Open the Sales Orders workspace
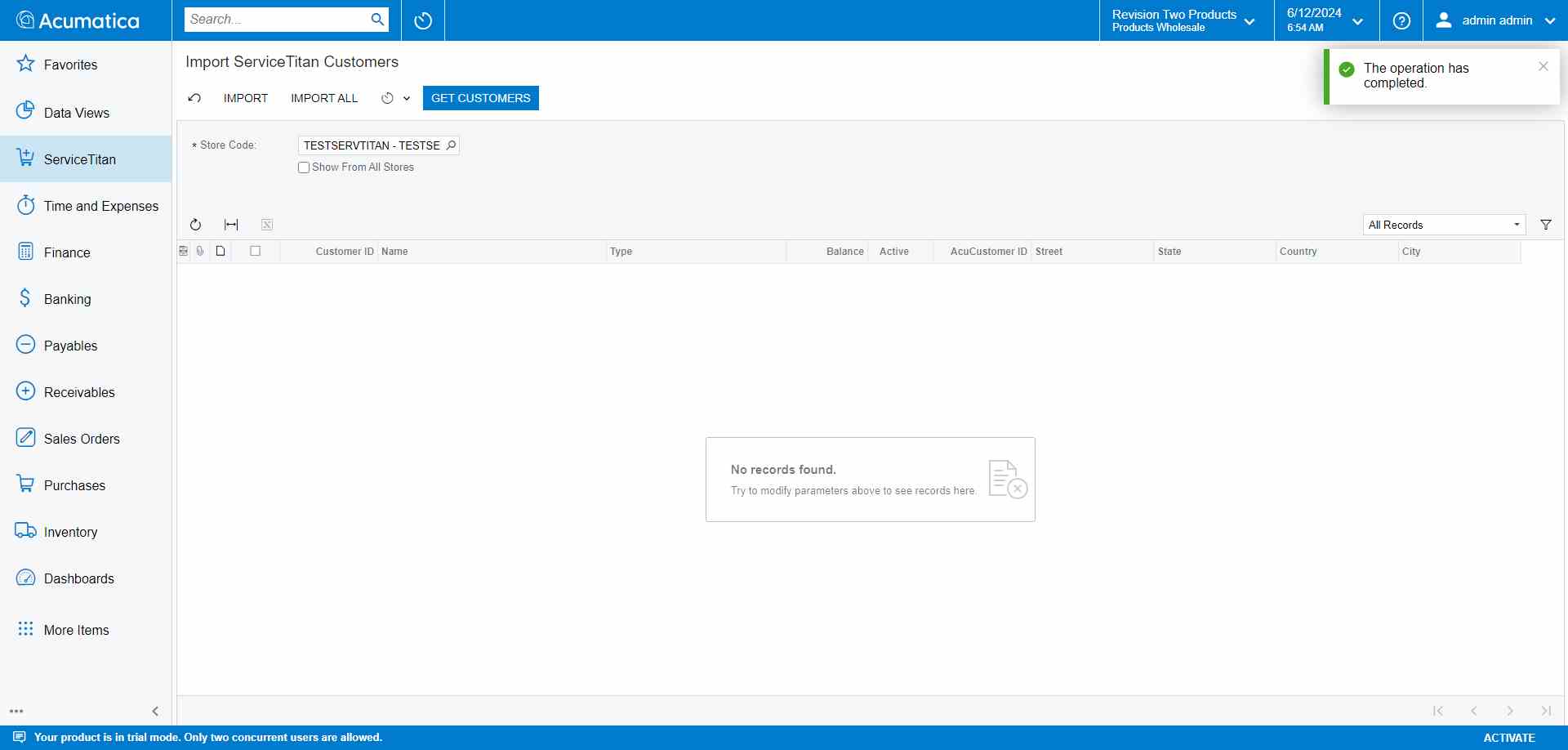Viewport: 1568px width, 750px height. (86, 439)
